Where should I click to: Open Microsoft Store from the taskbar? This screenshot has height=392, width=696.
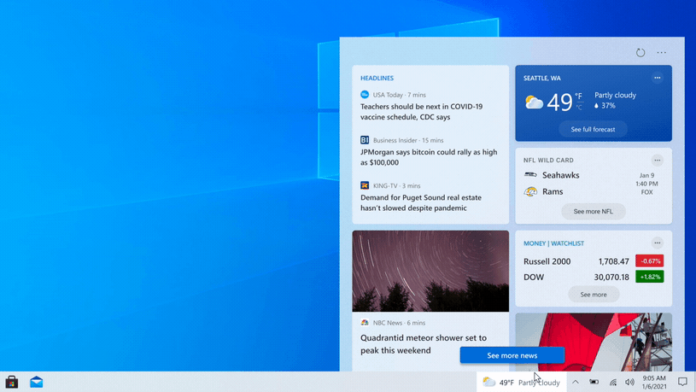click(x=12, y=382)
